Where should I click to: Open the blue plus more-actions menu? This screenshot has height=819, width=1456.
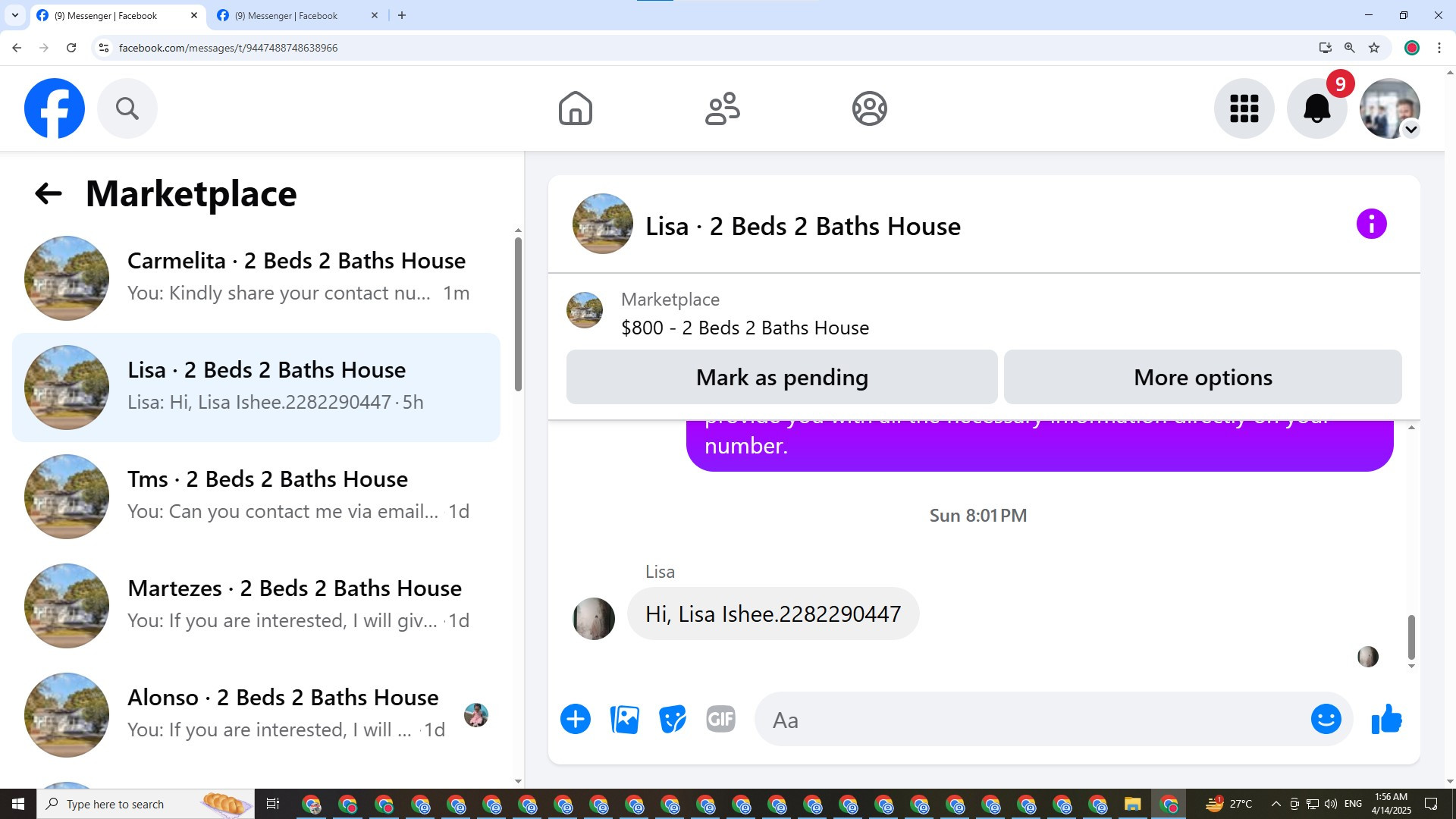point(576,719)
